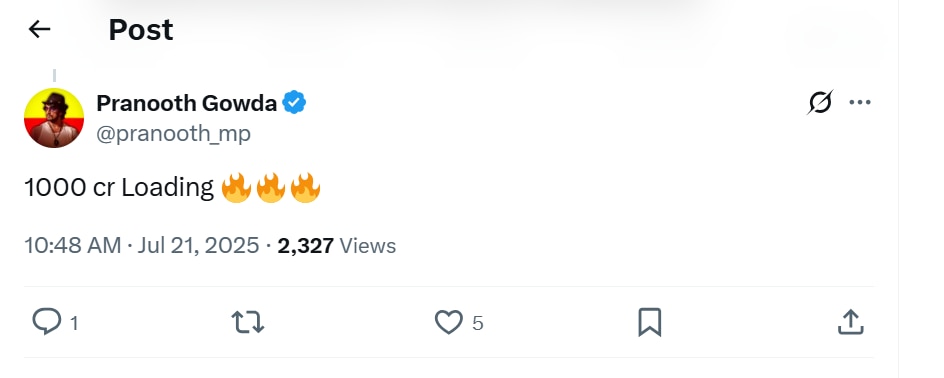Share the post via upload arrow icon
Viewport: 944px width, 378px height.
coord(851,322)
